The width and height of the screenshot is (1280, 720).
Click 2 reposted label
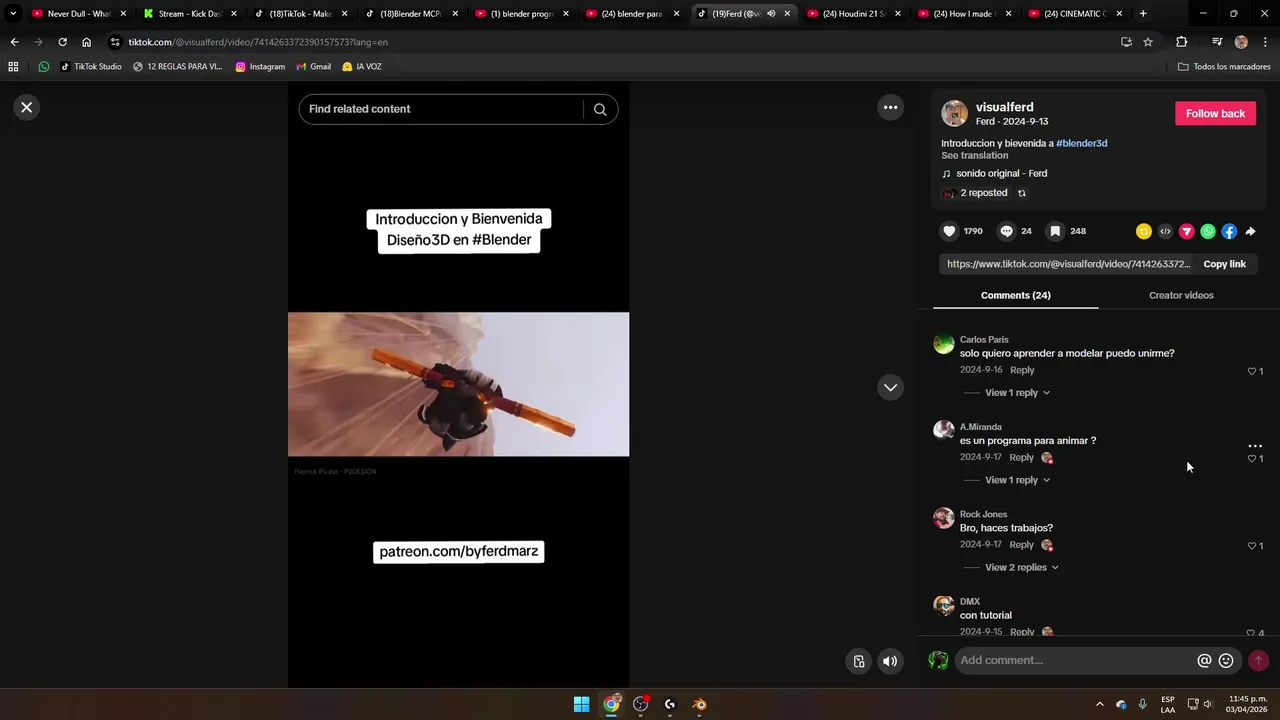tap(983, 193)
